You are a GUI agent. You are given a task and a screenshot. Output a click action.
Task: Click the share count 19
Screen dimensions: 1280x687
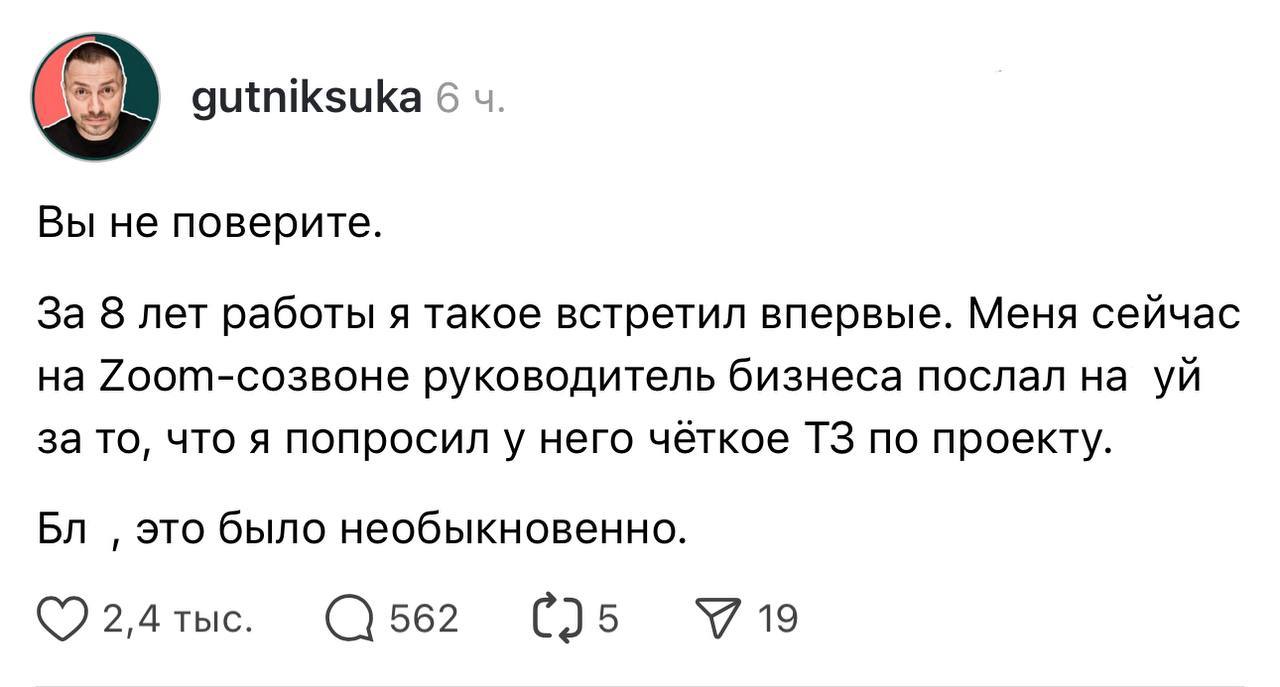pyautogui.click(x=777, y=621)
